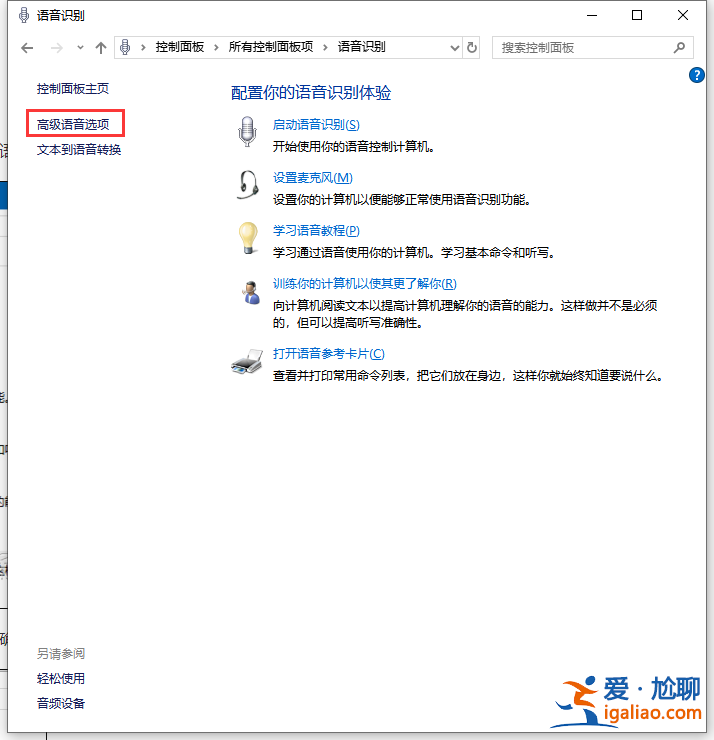
Task: Expand chevron before 控制面板 breadcrumb
Action: 143,47
